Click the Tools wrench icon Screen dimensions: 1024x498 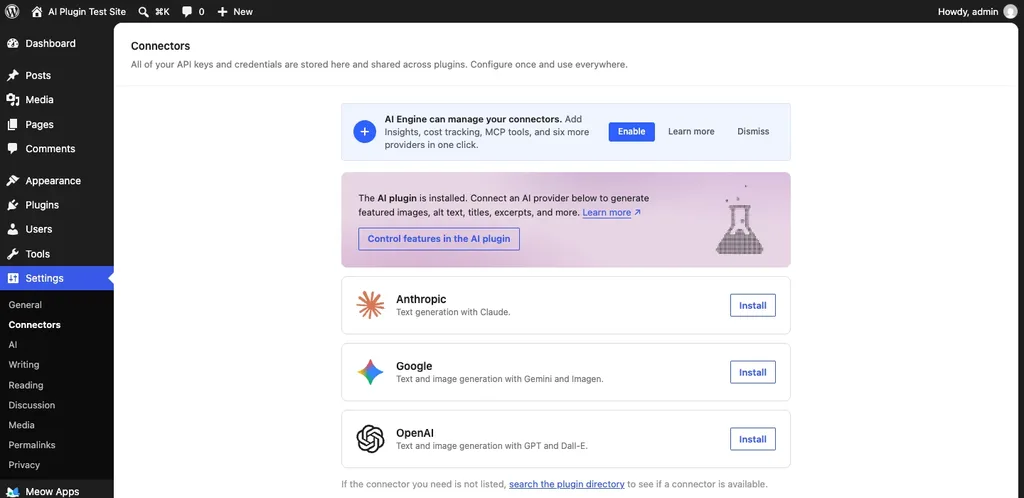[12, 254]
